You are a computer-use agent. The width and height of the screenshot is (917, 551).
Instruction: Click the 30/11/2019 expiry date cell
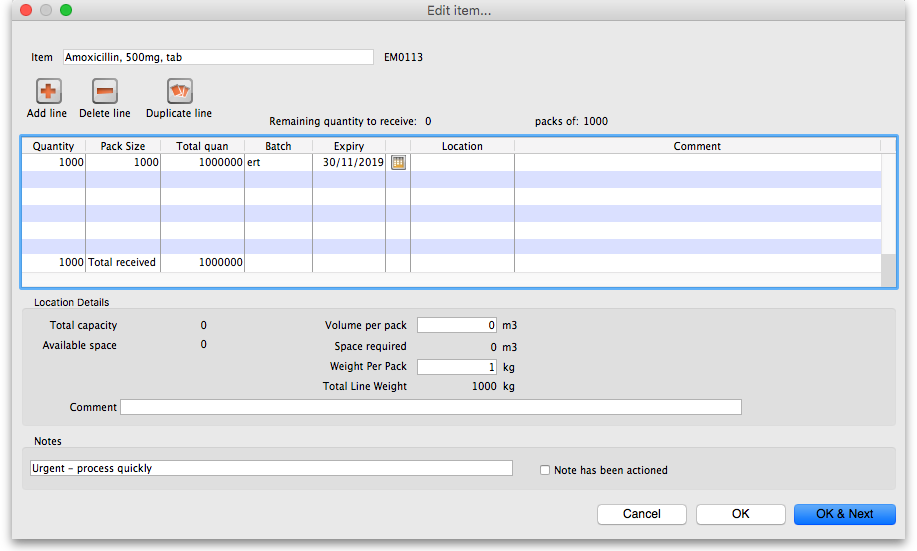(x=348, y=162)
